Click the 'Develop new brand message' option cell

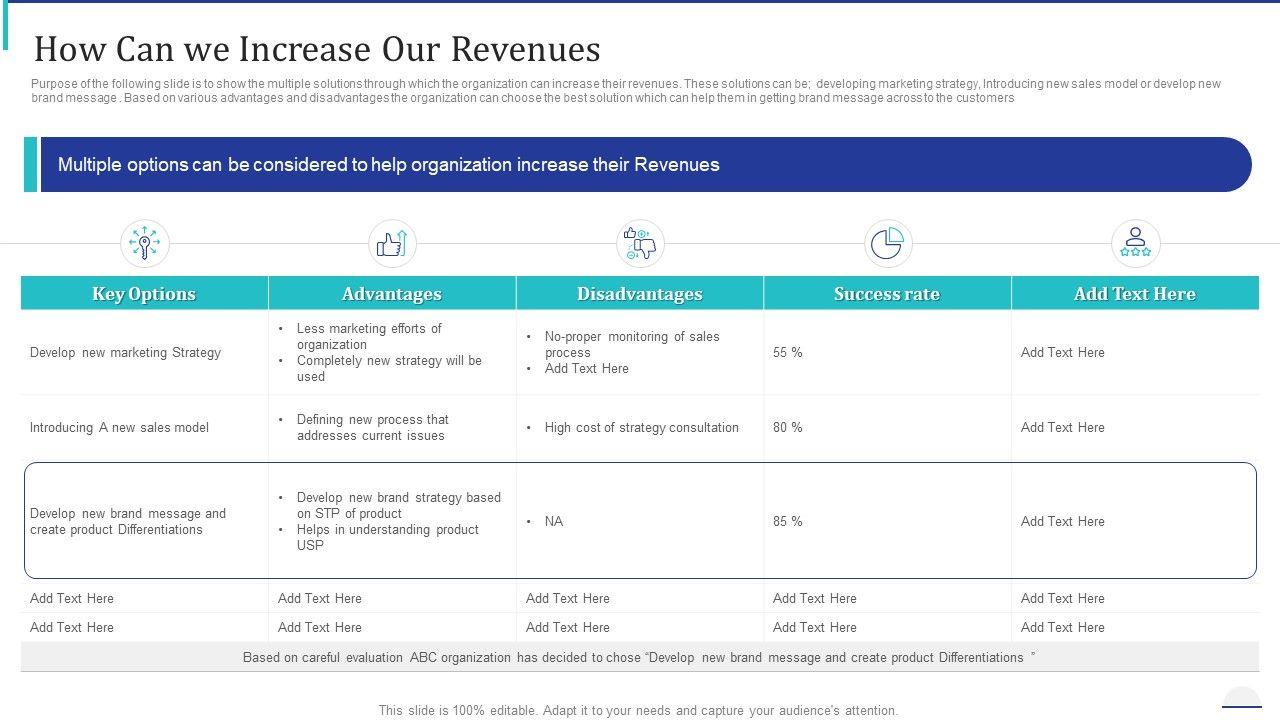(128, 522)
